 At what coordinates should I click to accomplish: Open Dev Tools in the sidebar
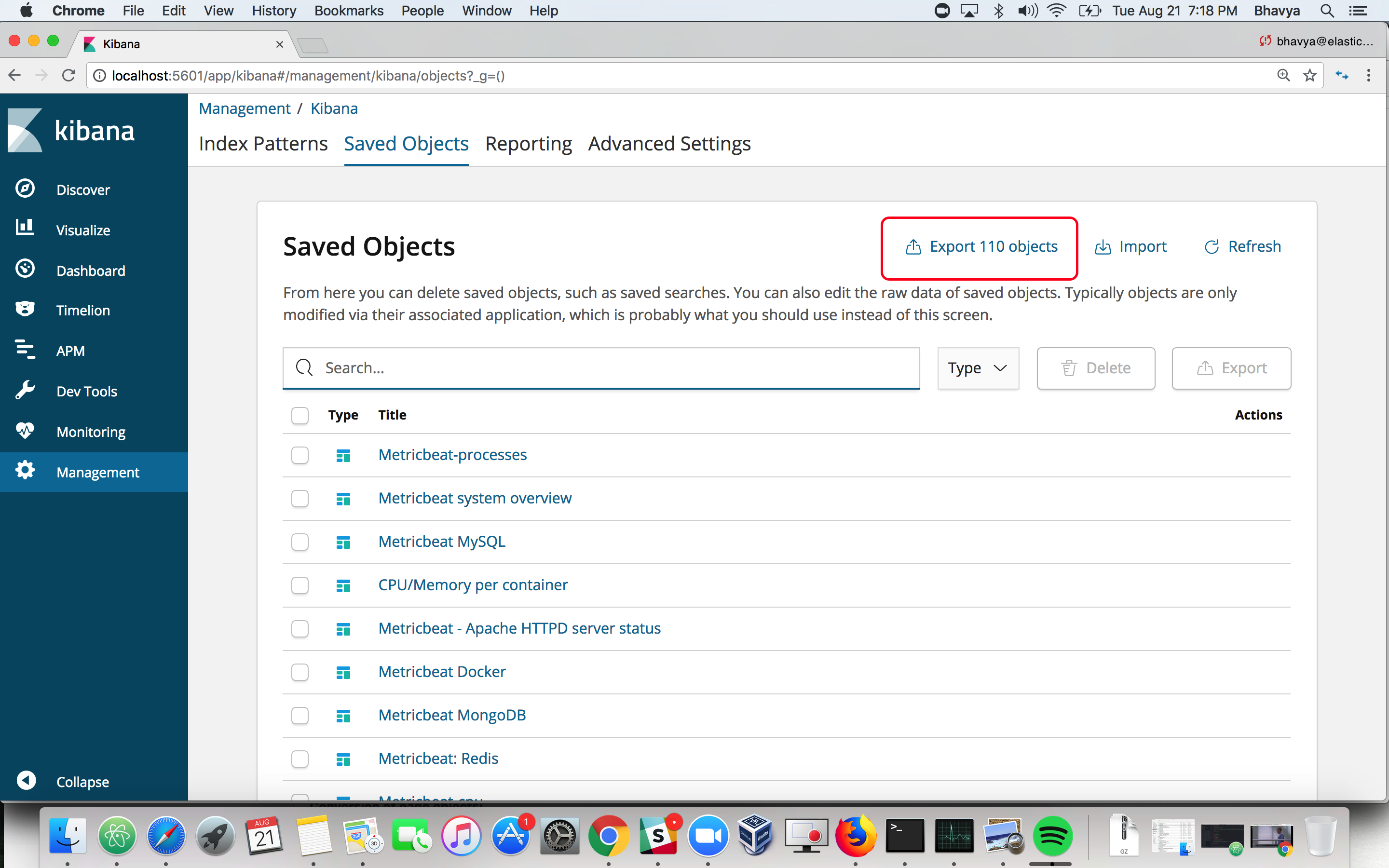click(x=86, y=391)
